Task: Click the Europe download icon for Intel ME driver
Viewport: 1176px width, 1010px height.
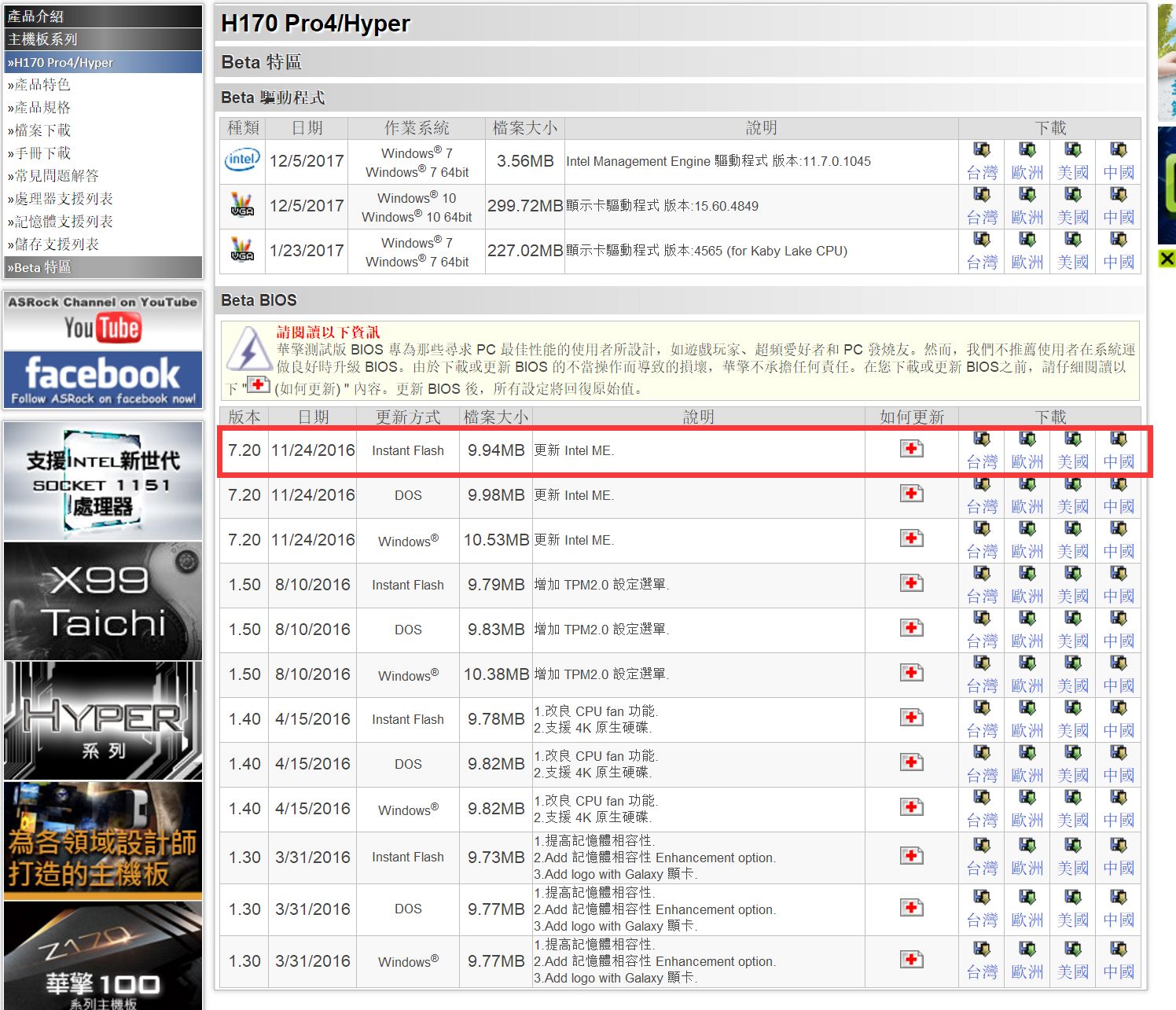Action: [x=1027, y=150]
